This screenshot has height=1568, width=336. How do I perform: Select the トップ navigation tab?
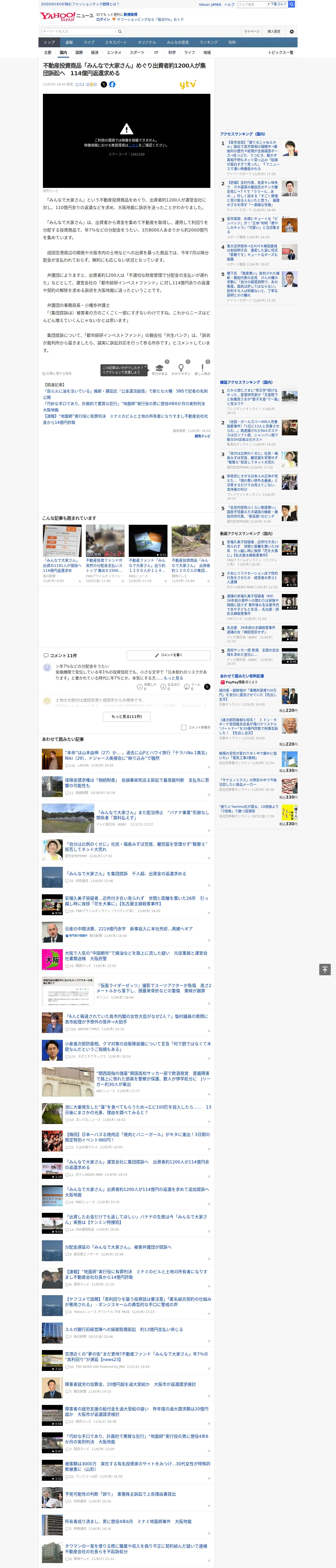(x=49, y=43)
